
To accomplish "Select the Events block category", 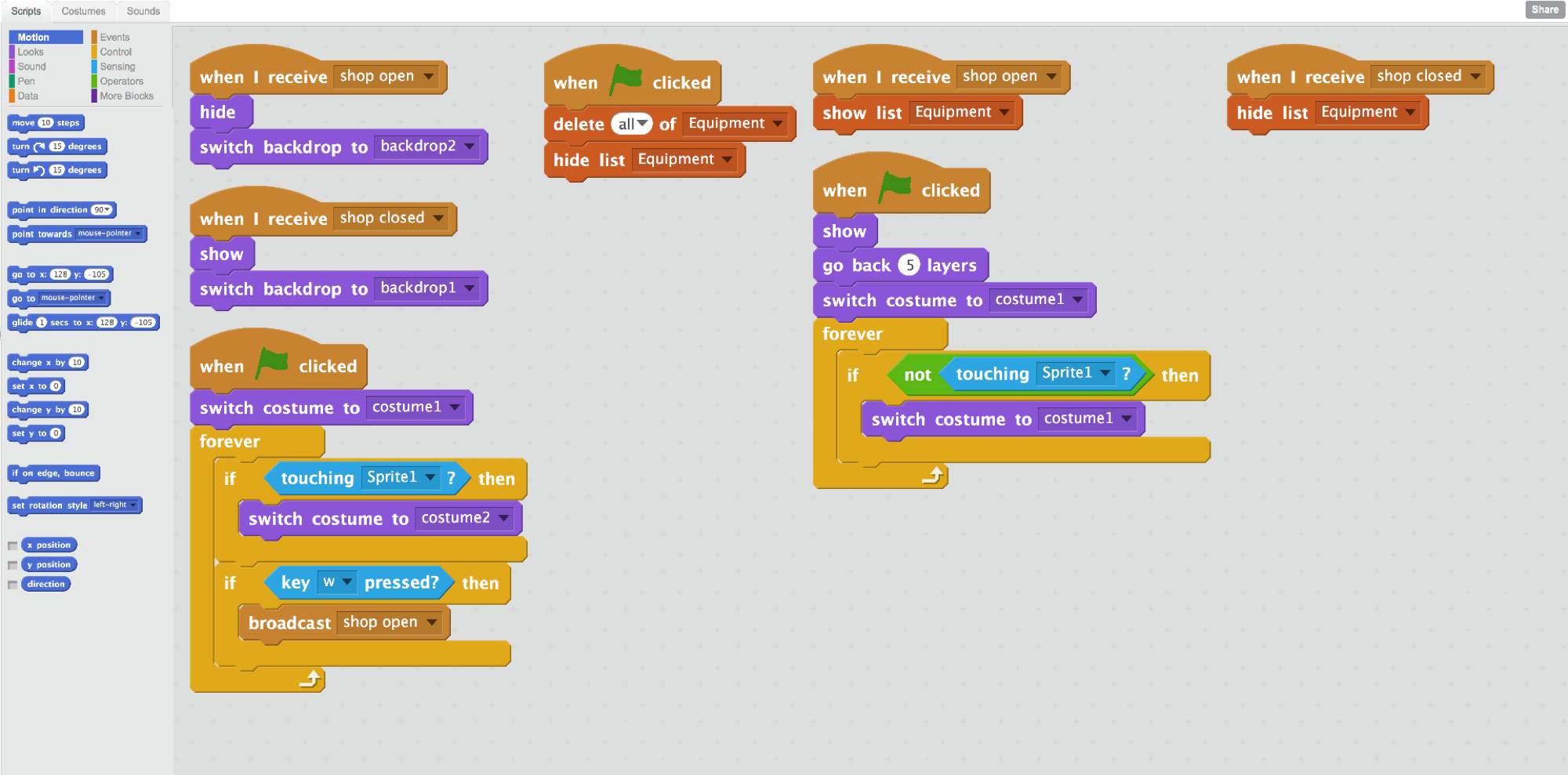I will click(116, 36).
